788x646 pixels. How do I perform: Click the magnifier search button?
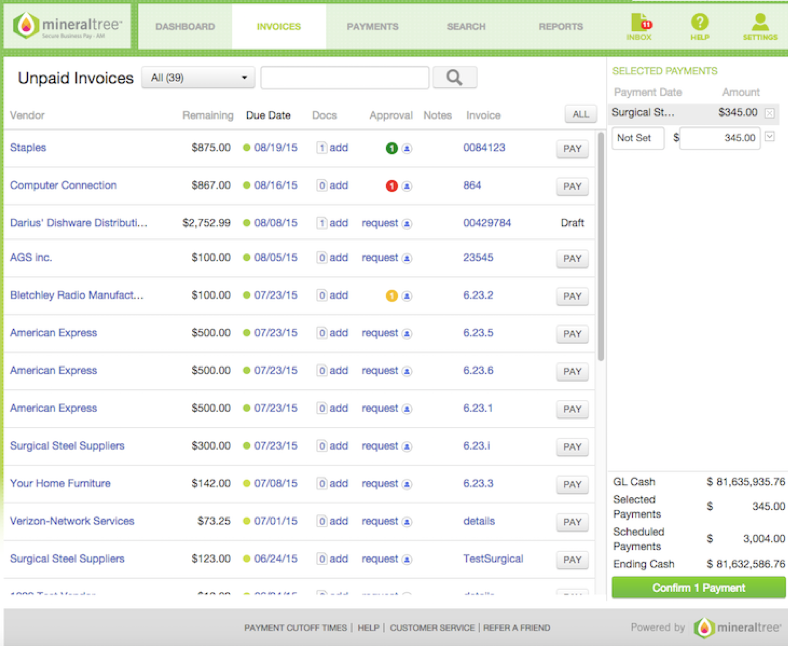tap(454, 77)
